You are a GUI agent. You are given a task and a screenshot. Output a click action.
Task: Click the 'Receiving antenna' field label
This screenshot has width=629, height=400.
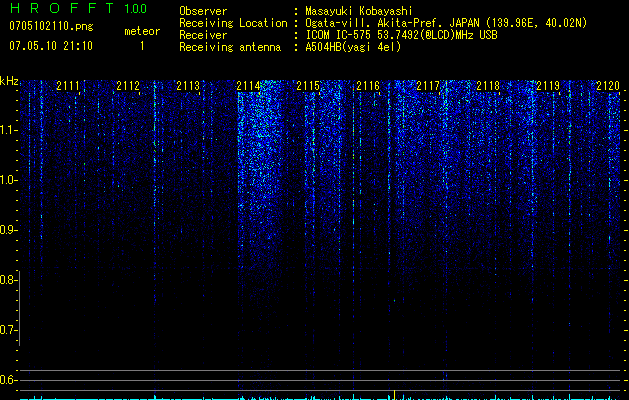pyautogui.click(x=230, y=47)
